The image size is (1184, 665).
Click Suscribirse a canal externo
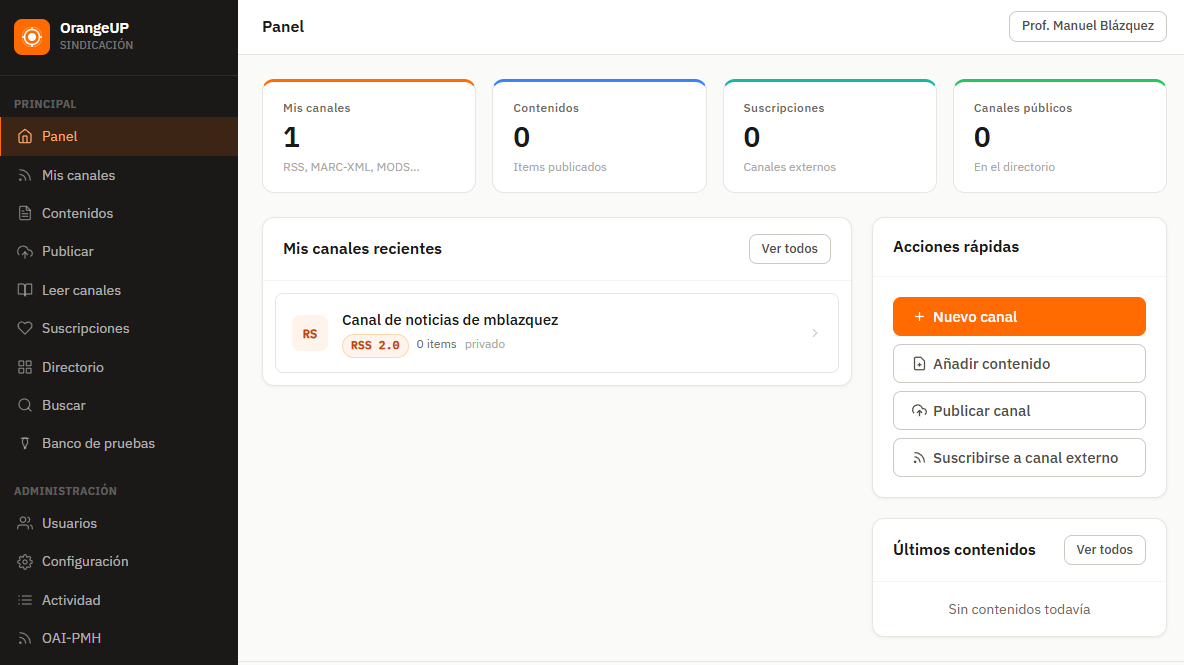(1019, 457)
